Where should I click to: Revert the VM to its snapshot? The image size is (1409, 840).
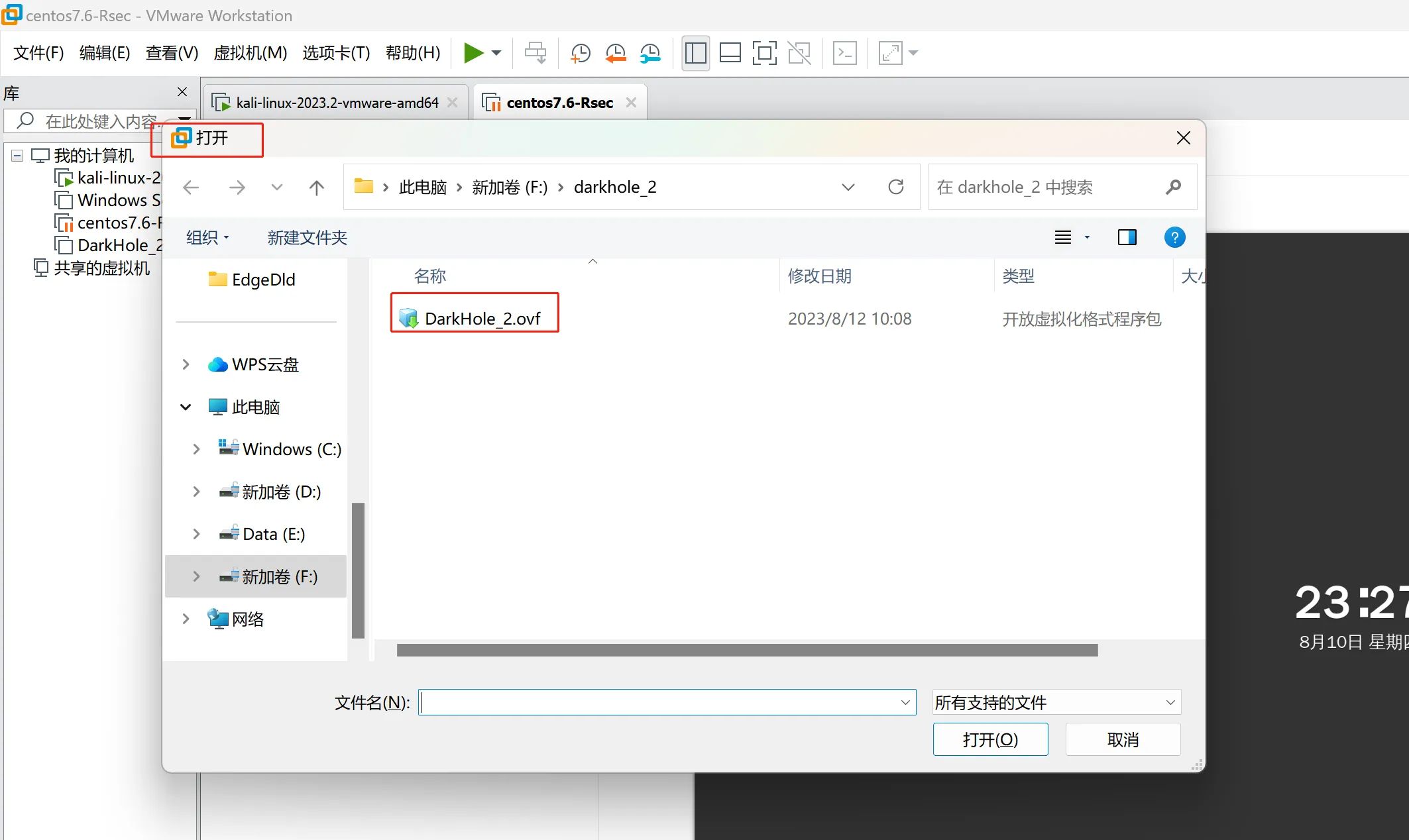(615, 53)
